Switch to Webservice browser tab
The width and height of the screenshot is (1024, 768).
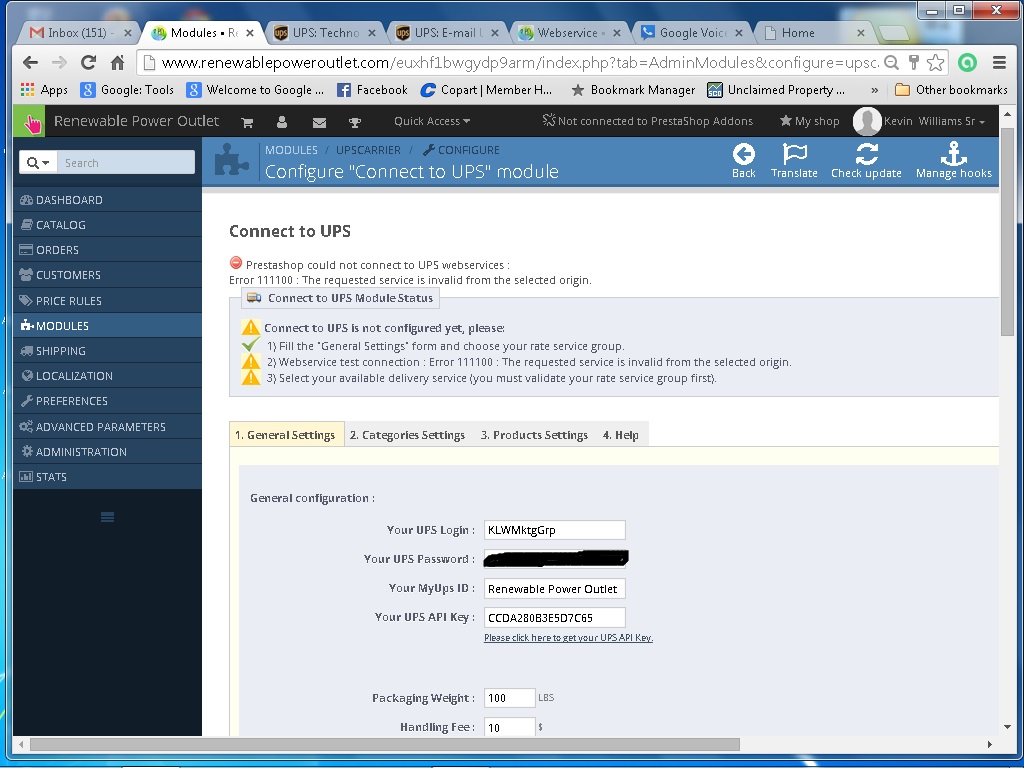click(x=569, y=33)
